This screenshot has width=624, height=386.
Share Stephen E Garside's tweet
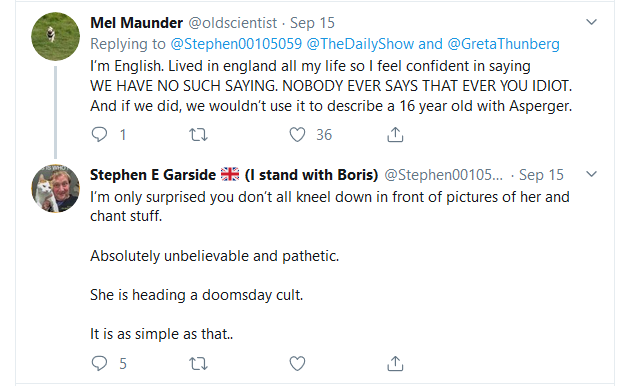tap(395, 363)
